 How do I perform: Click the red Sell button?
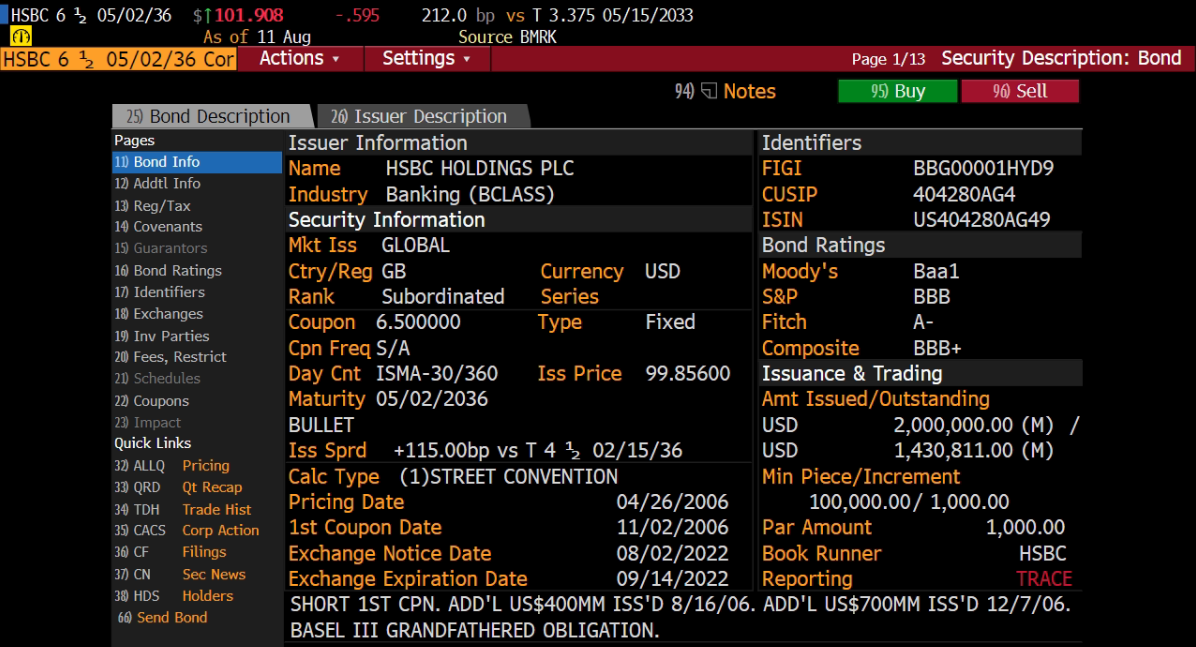click(1020, 92)
